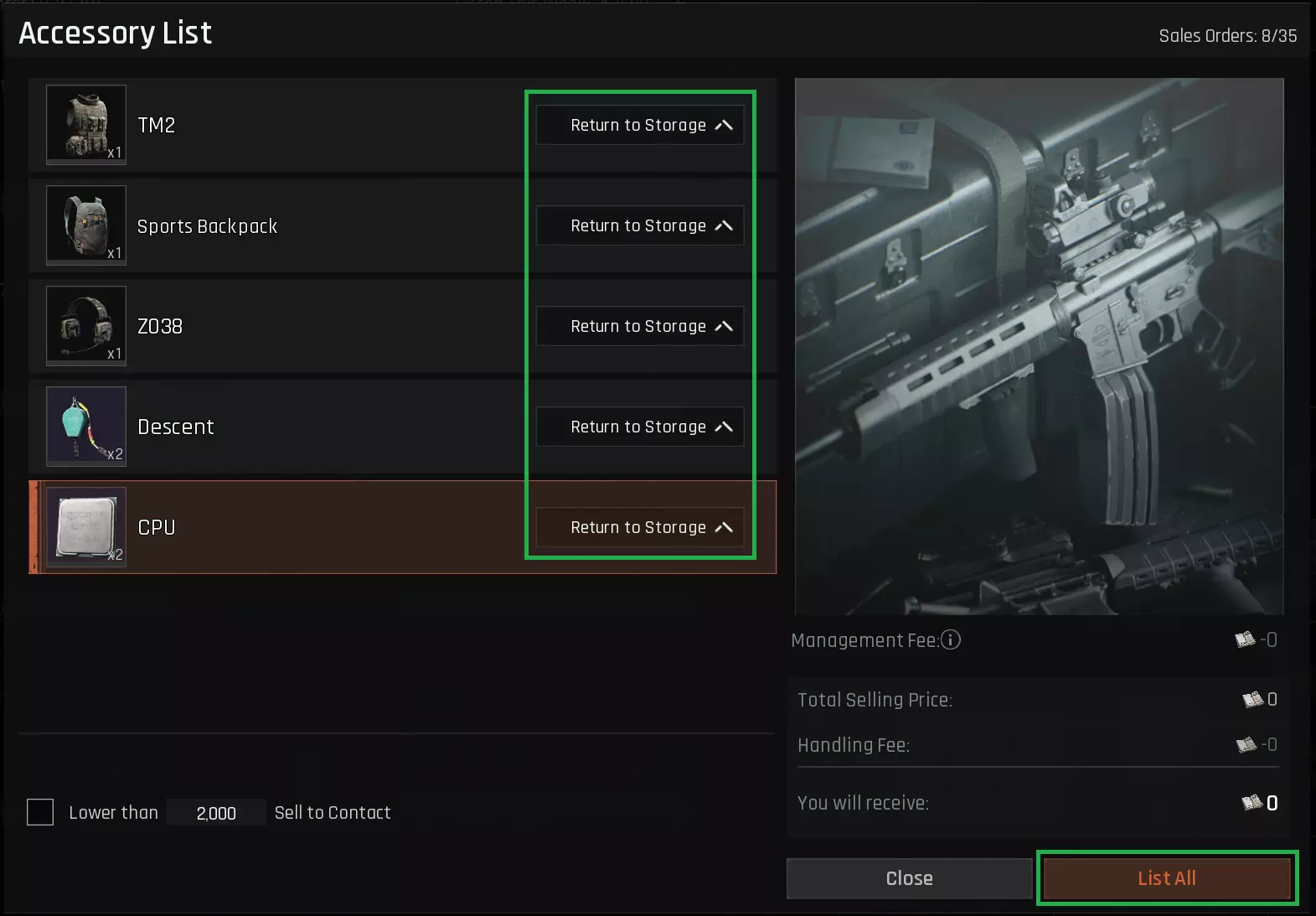Click the currency icon beside Total Selling Price
Image resolution: width=1316 pixels, height=916 pixels.
(1252, 699)
